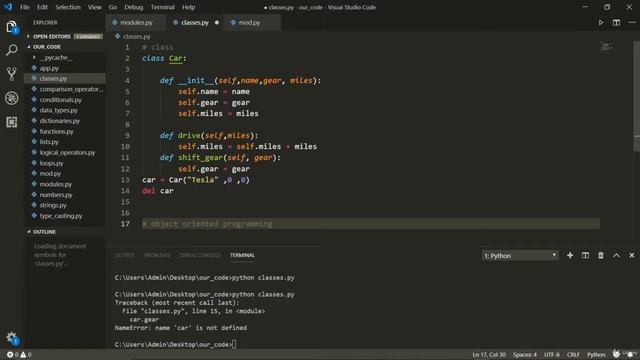Viewport: 640px width, 360px height.
Task: Open data_types.py in the explorer
Action: pyautogui.click(x=65, y=110)
